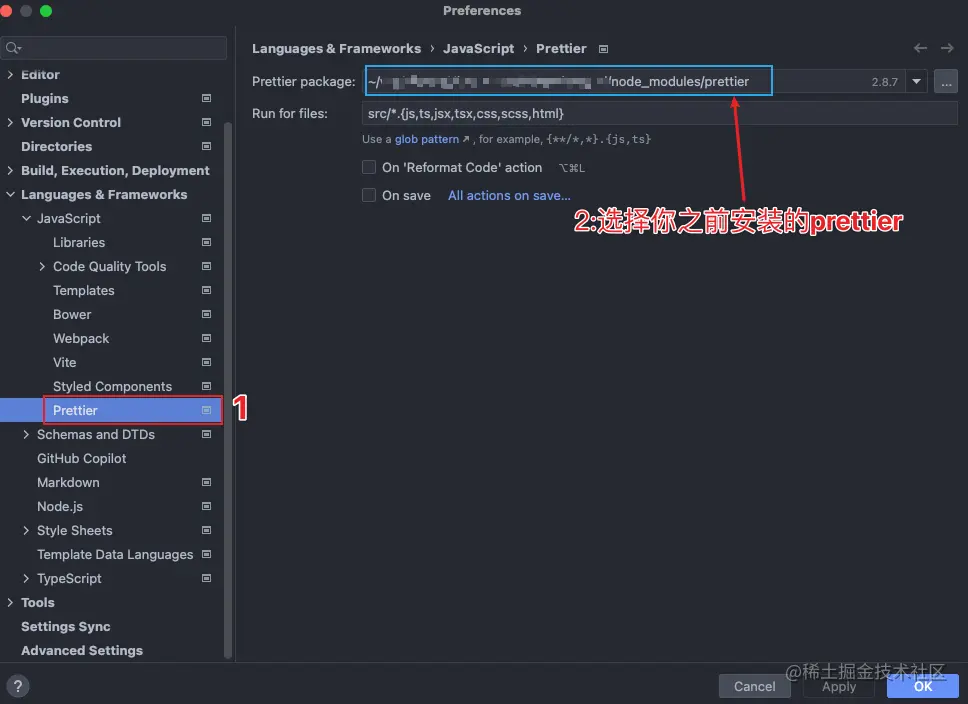Click the project-level icon beside Templates

point(206,290)
